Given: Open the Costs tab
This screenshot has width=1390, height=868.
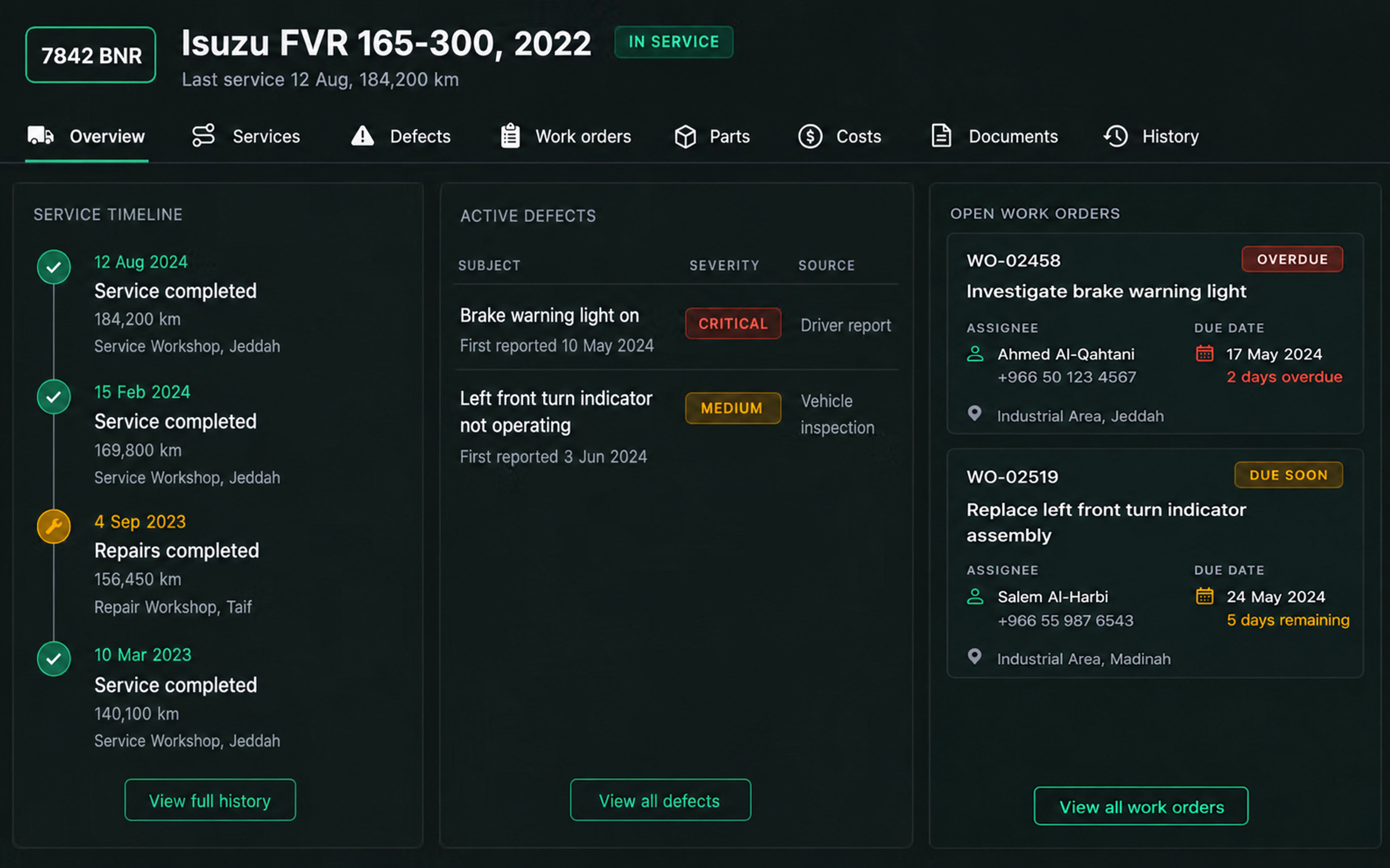Looking at the screenshot, I should click(x=840, y=136).
